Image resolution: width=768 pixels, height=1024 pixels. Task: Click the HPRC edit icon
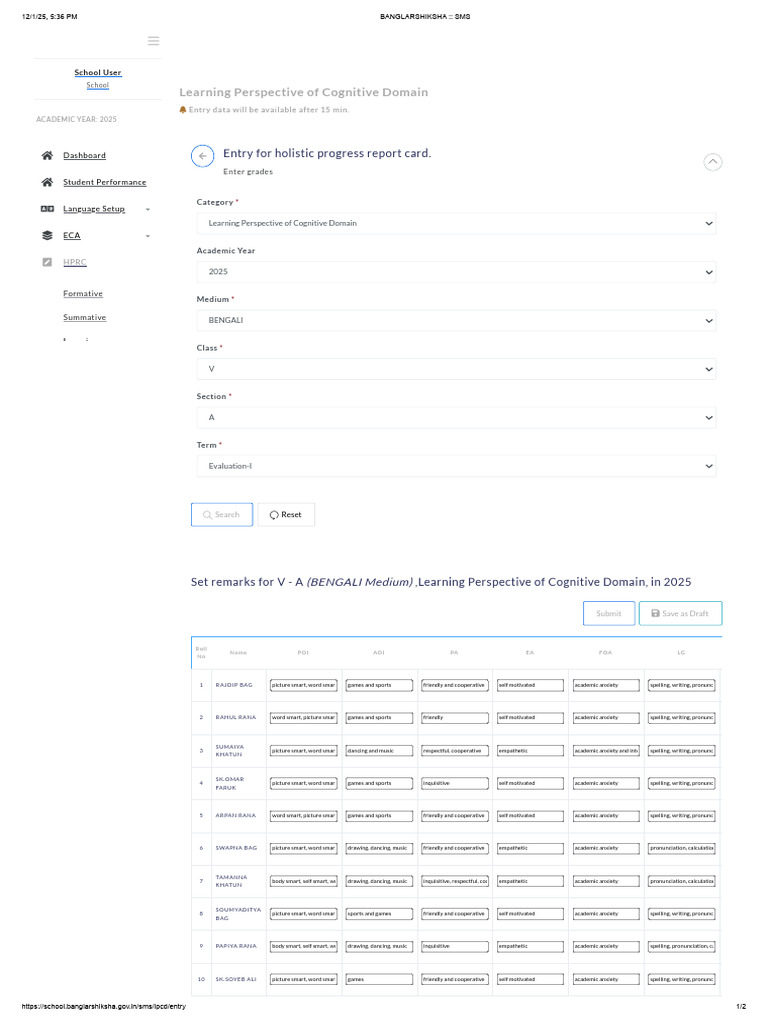point(47,263)
